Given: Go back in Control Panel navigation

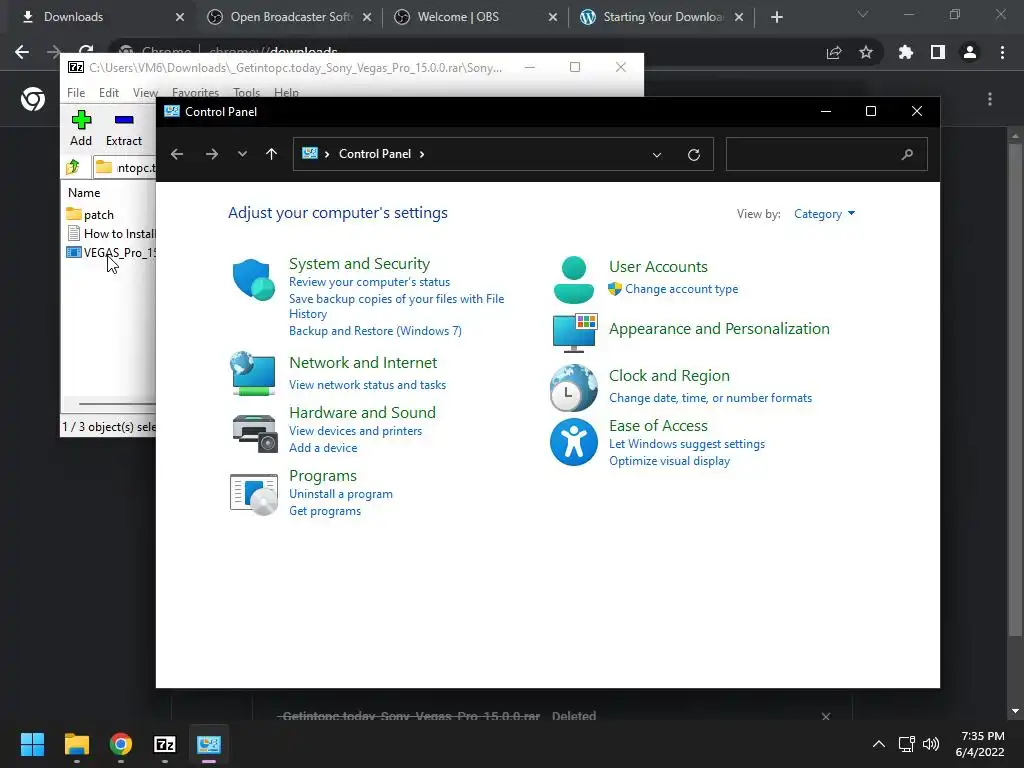Looking at the screenshot, I should (x=177, y=154).
